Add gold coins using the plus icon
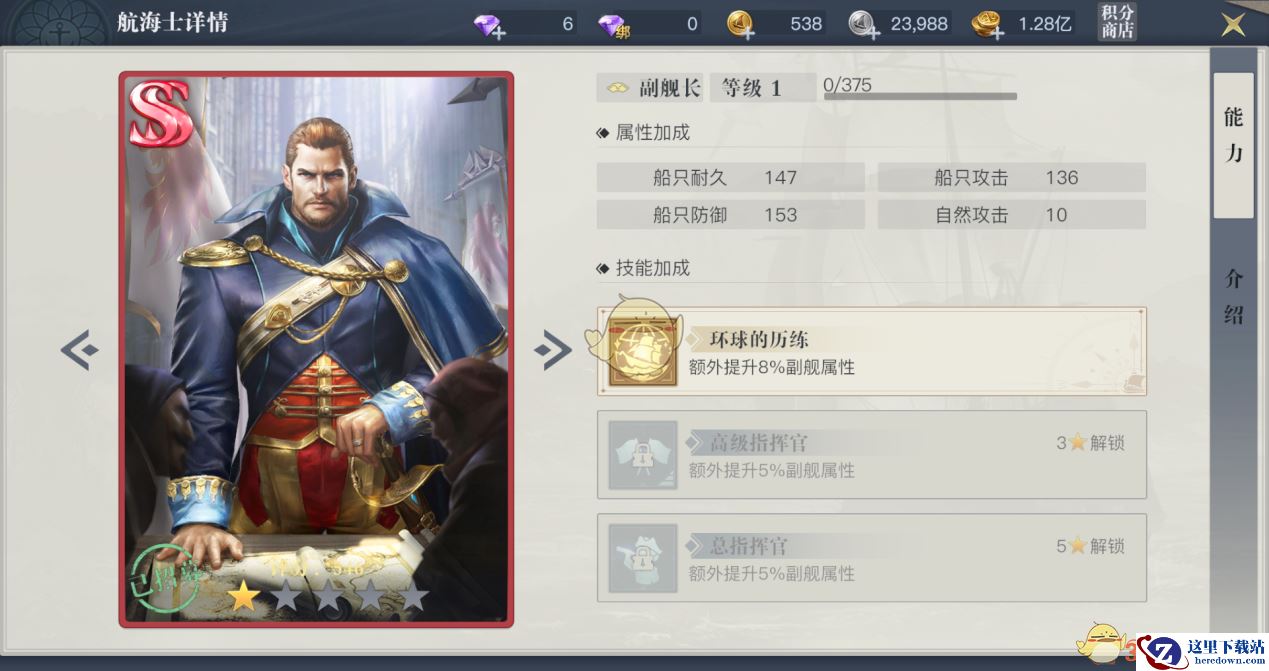Viewport: 1269px width, 671px height. (741, 25)
